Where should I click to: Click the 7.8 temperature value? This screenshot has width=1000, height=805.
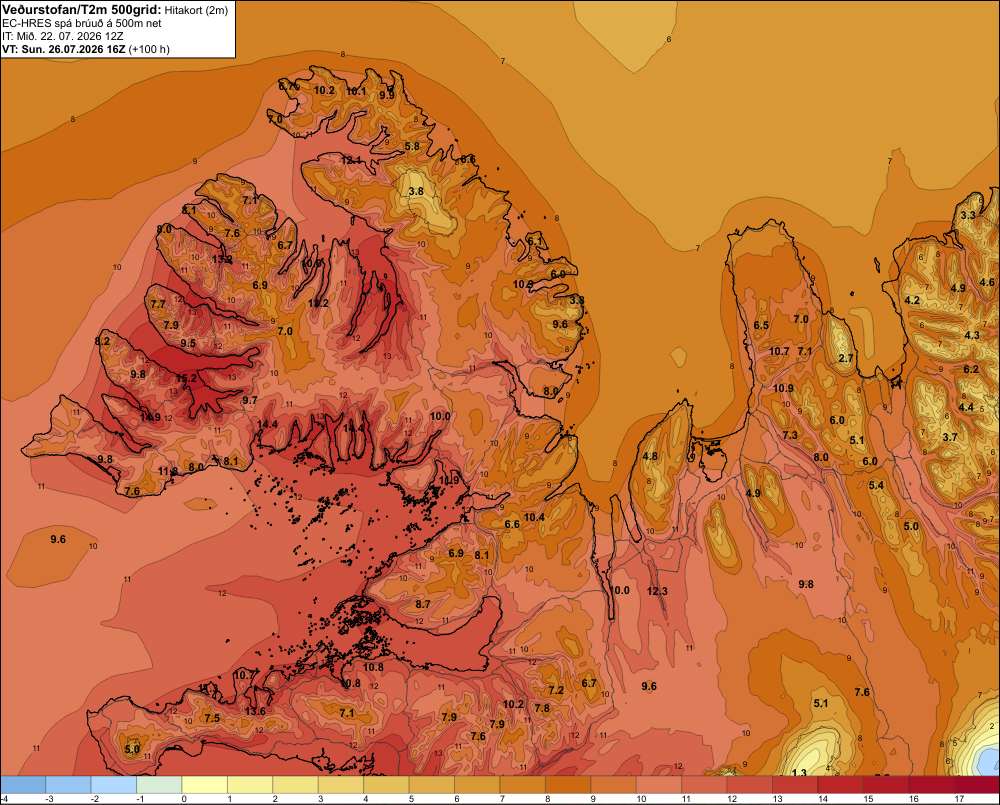click(x=542, y=709)
